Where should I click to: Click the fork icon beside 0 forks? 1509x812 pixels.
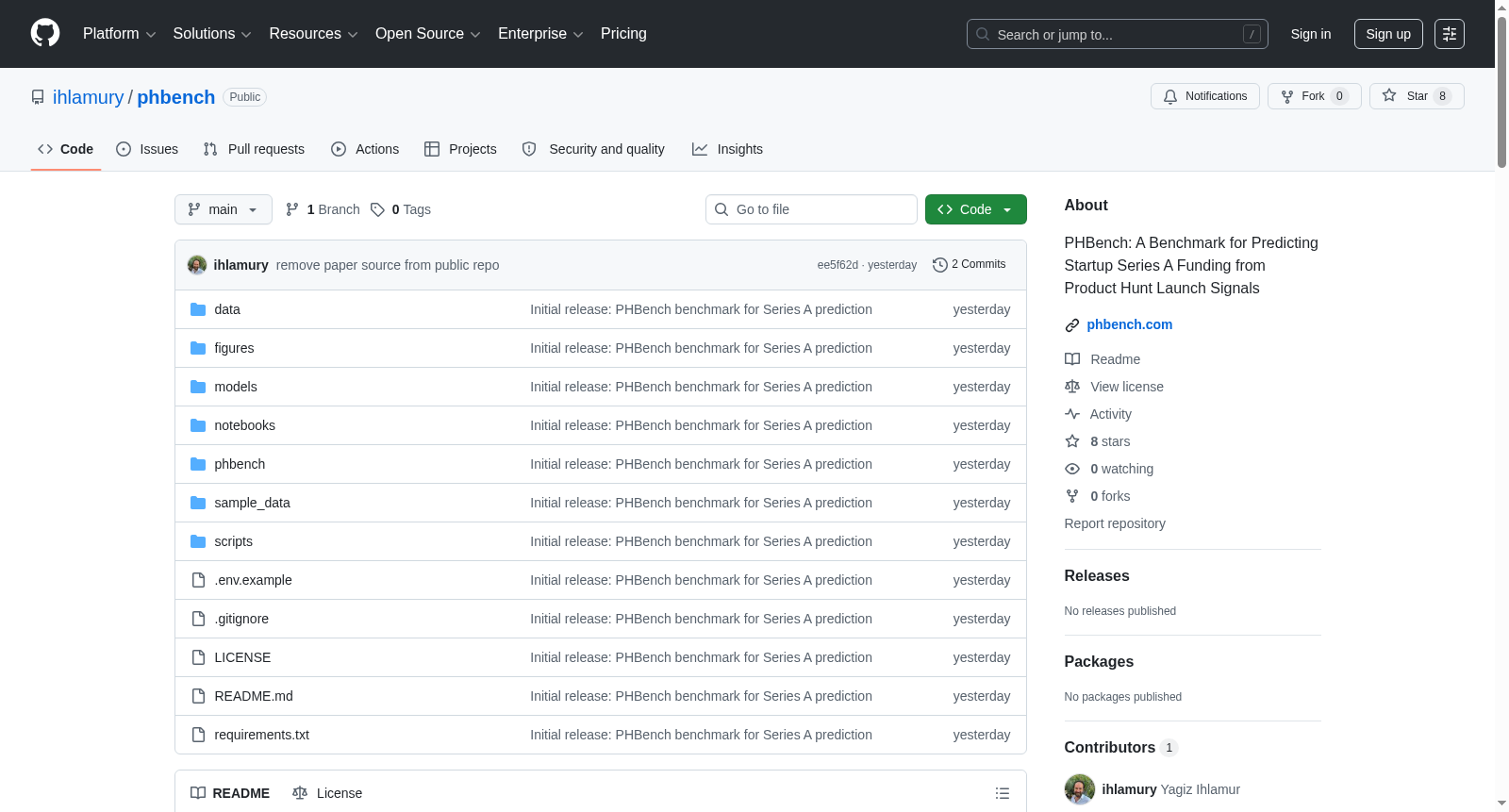[x=1072, y=496]
